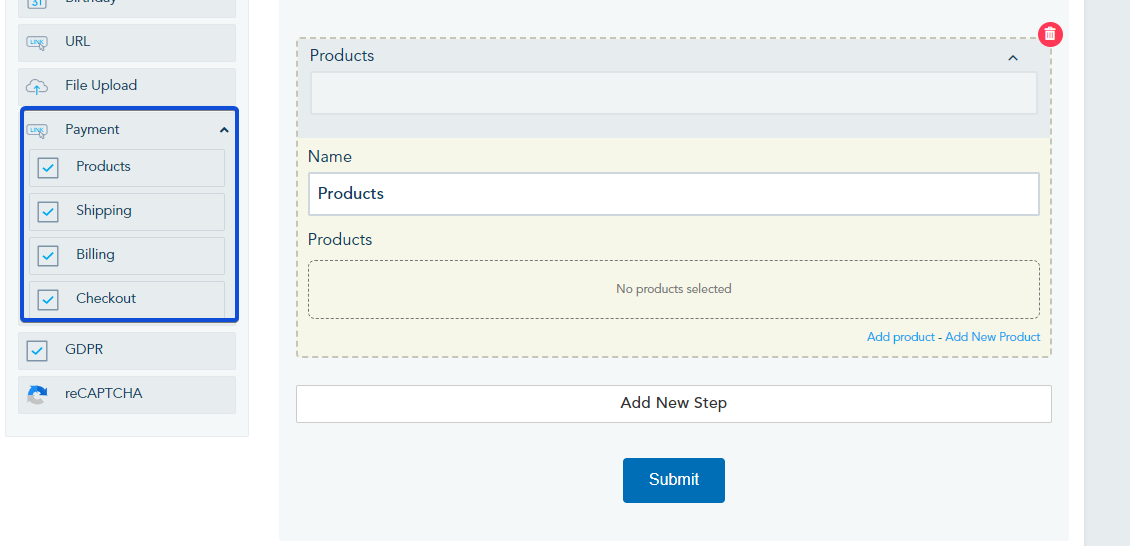Click the Add New Step button
This screenshot has height=546, width=1130.
[x=673, y=404]
